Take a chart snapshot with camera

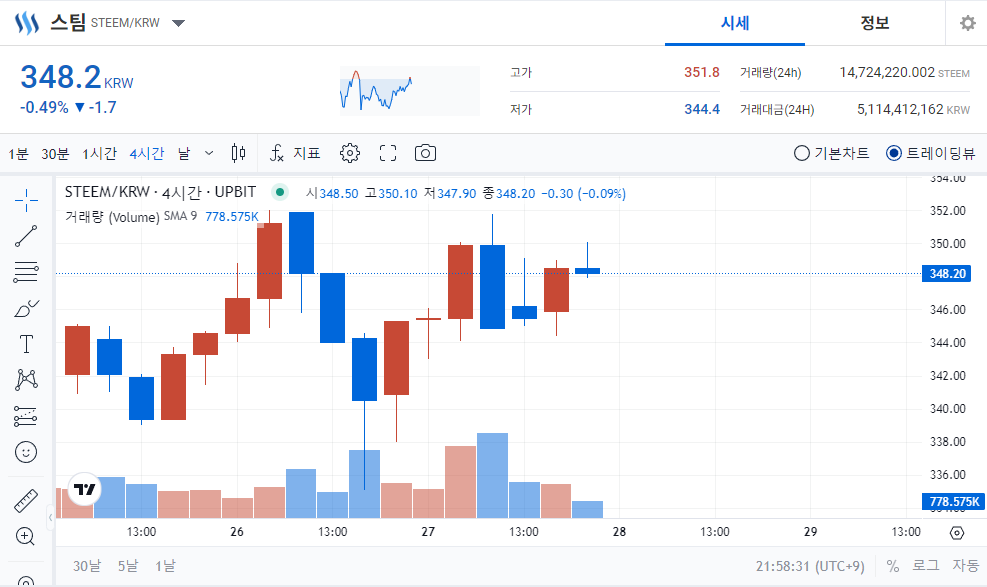click(426, 153)
